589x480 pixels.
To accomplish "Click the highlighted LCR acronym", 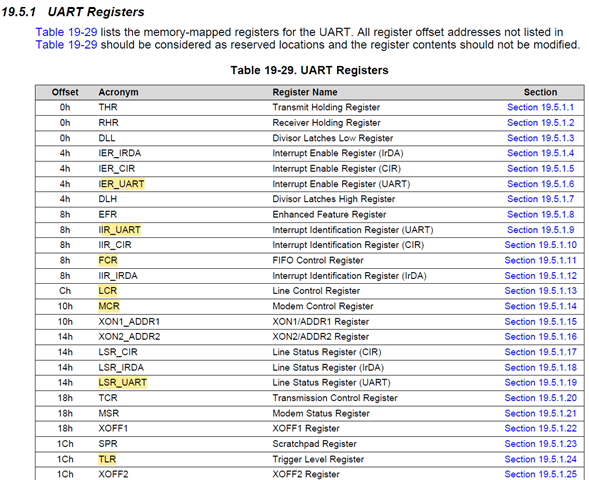I will click(x=108, y=291).
